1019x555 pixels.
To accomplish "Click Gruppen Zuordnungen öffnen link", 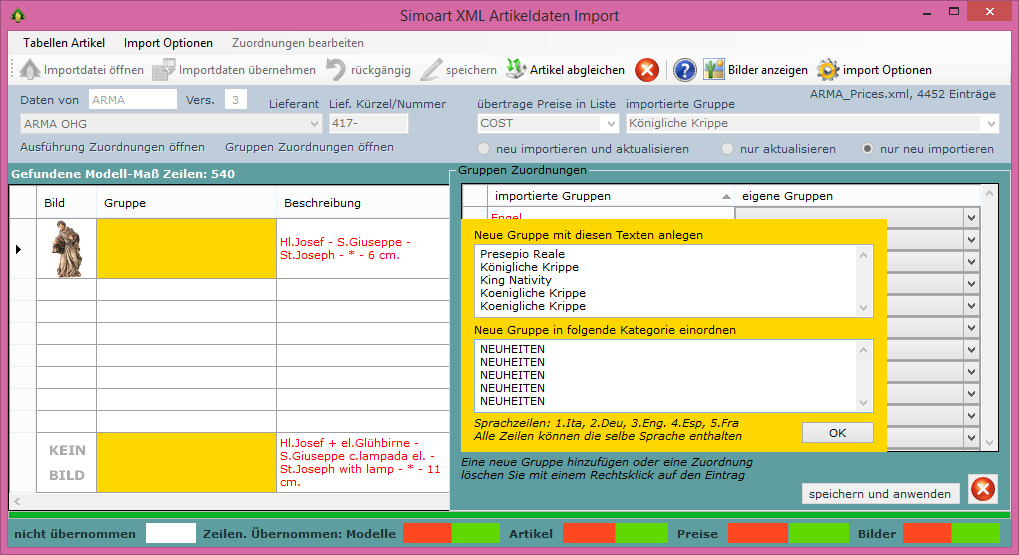I will 309,147.
